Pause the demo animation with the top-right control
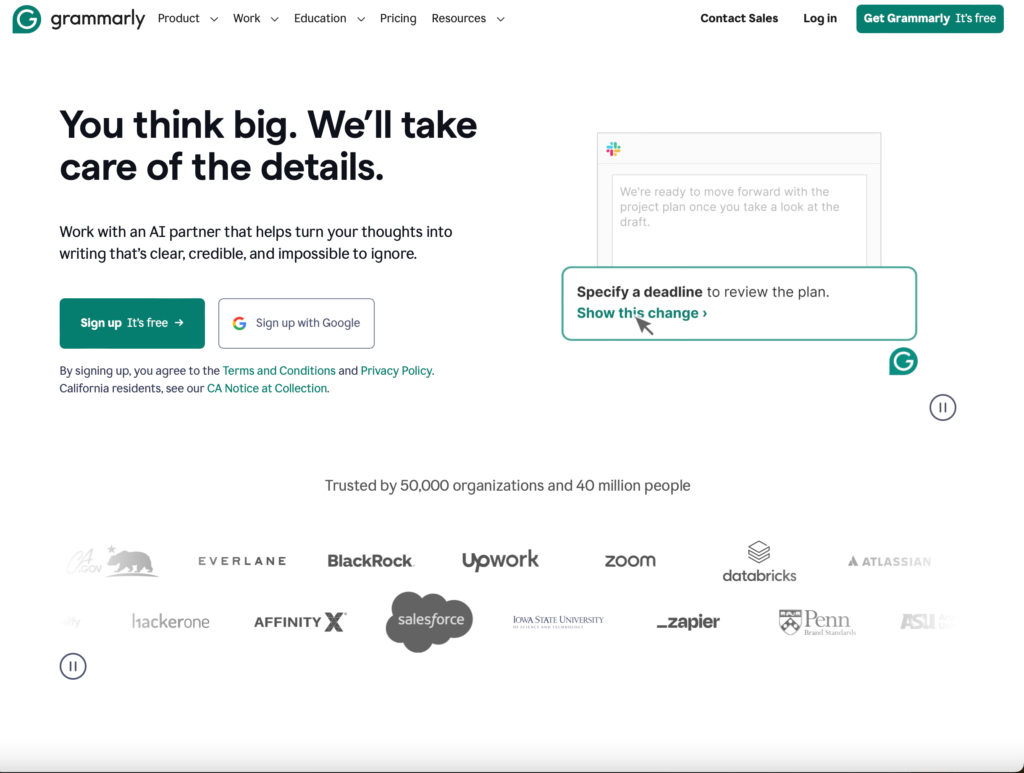 point(942,407)
